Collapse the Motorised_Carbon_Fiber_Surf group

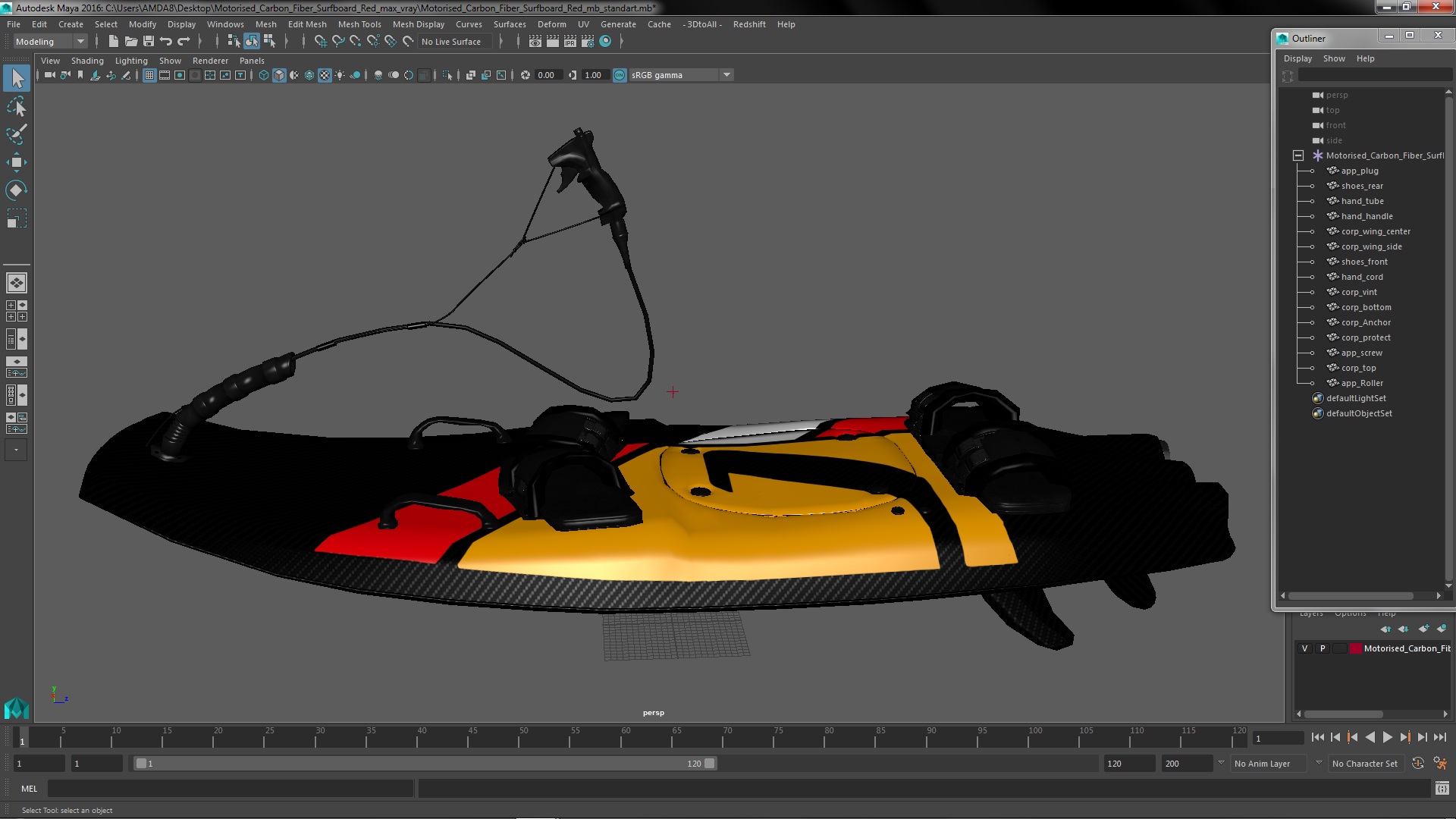tap(1298, 155)
